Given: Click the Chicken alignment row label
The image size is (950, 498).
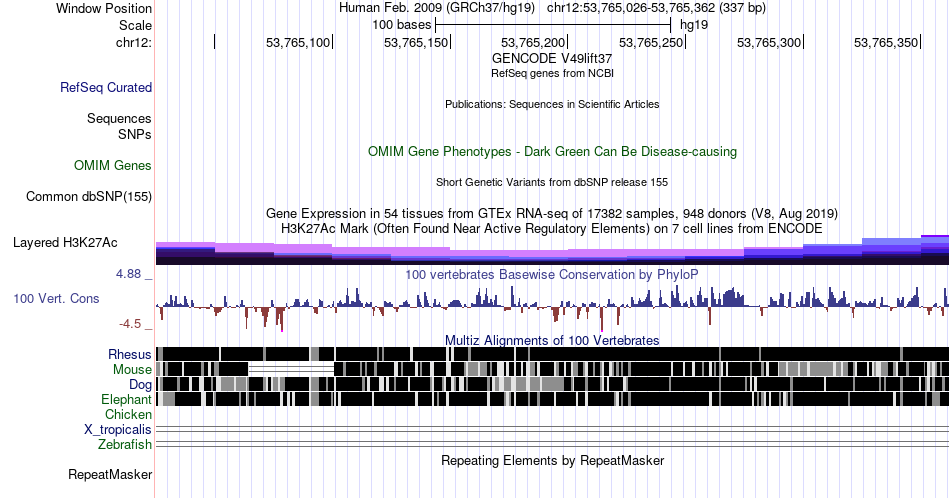Looking at the screenshot, I should pyautogui.click(x=128, y=414).
